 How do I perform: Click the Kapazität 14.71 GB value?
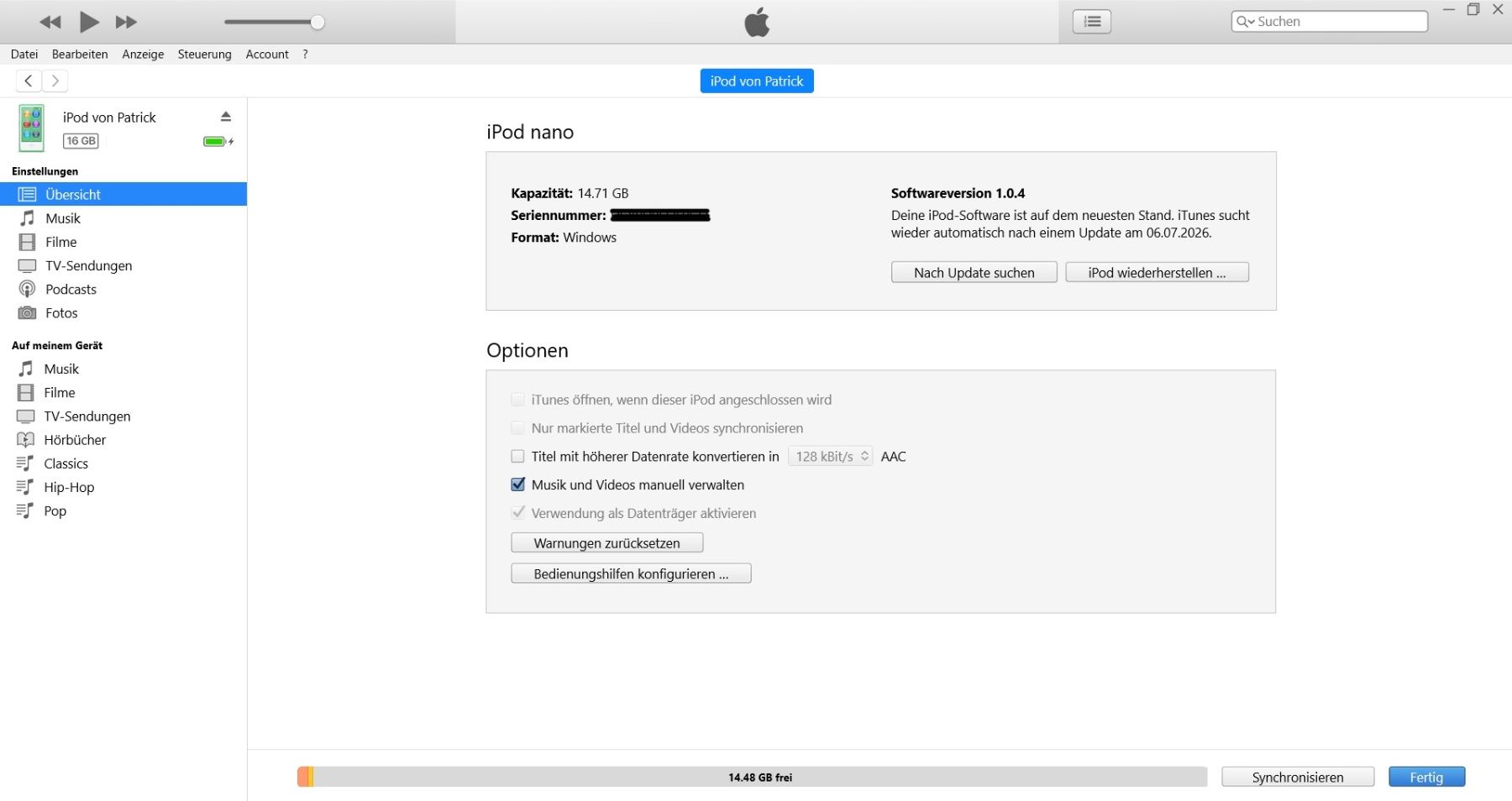pyautogui.click(x=603, y=193)
